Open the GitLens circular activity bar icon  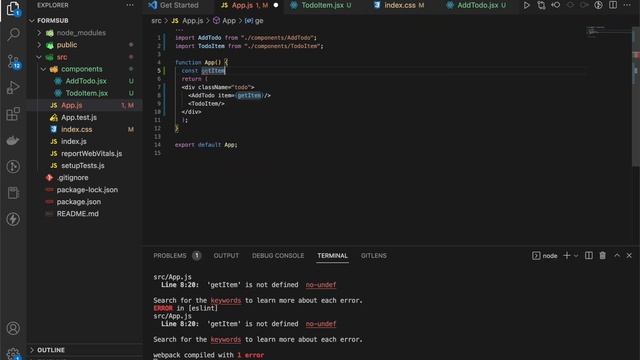(13, 167)
